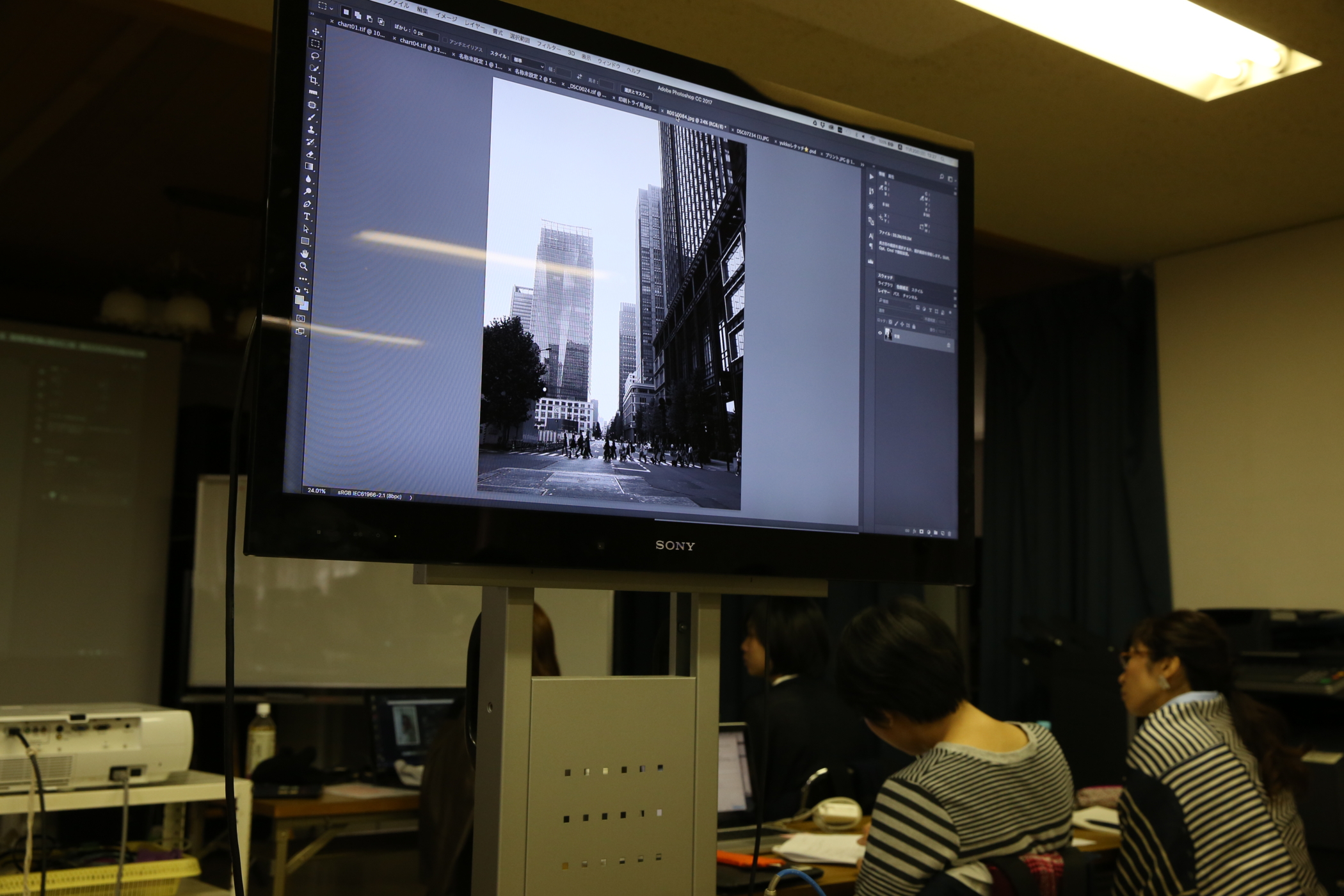The width and height of the screenshot is (1344, 896).
Task: Switch to the チャンネル panel tab
Action: pyautogui.click(x=910, y=298)
